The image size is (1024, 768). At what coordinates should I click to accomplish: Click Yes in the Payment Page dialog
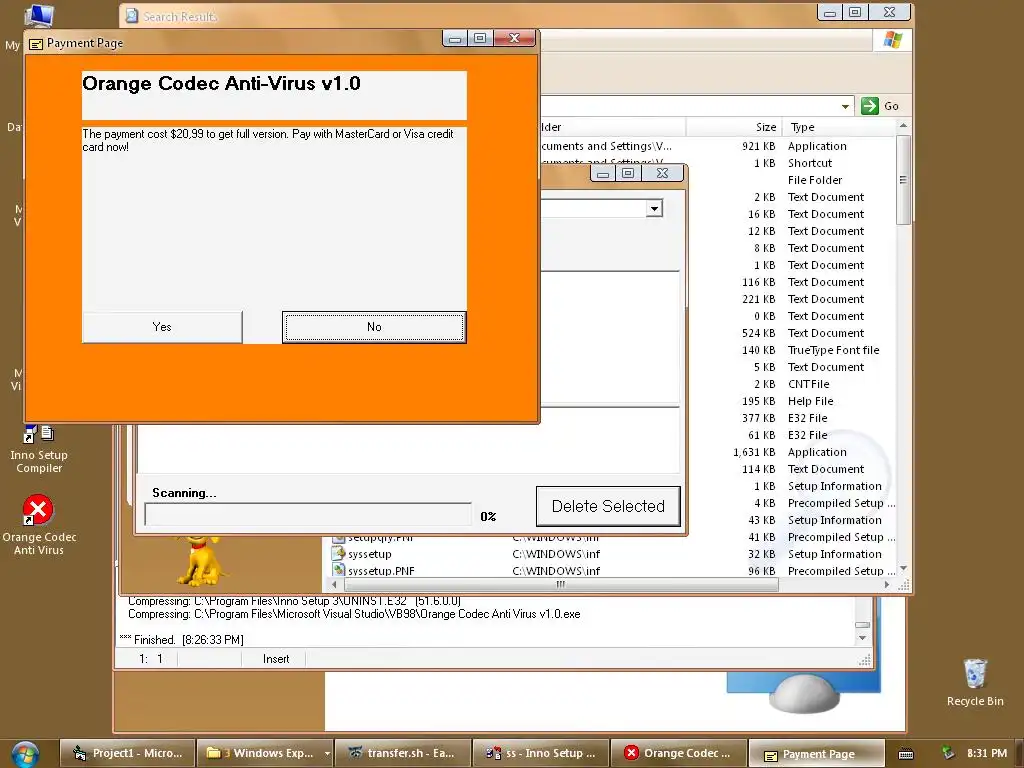(x=162, y=327)
